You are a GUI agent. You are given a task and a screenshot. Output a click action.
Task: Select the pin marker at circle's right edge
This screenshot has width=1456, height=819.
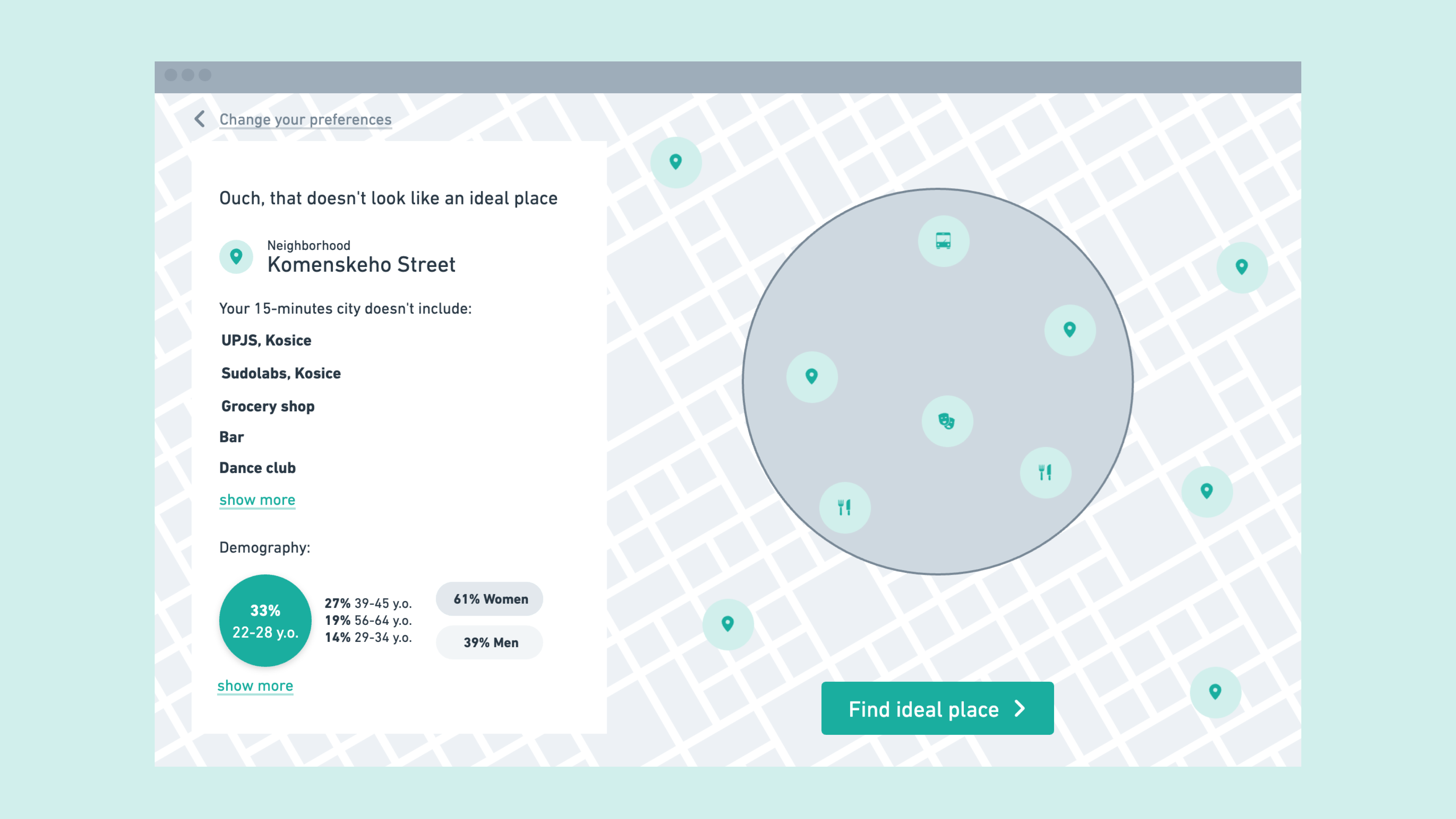[1069, 330]
